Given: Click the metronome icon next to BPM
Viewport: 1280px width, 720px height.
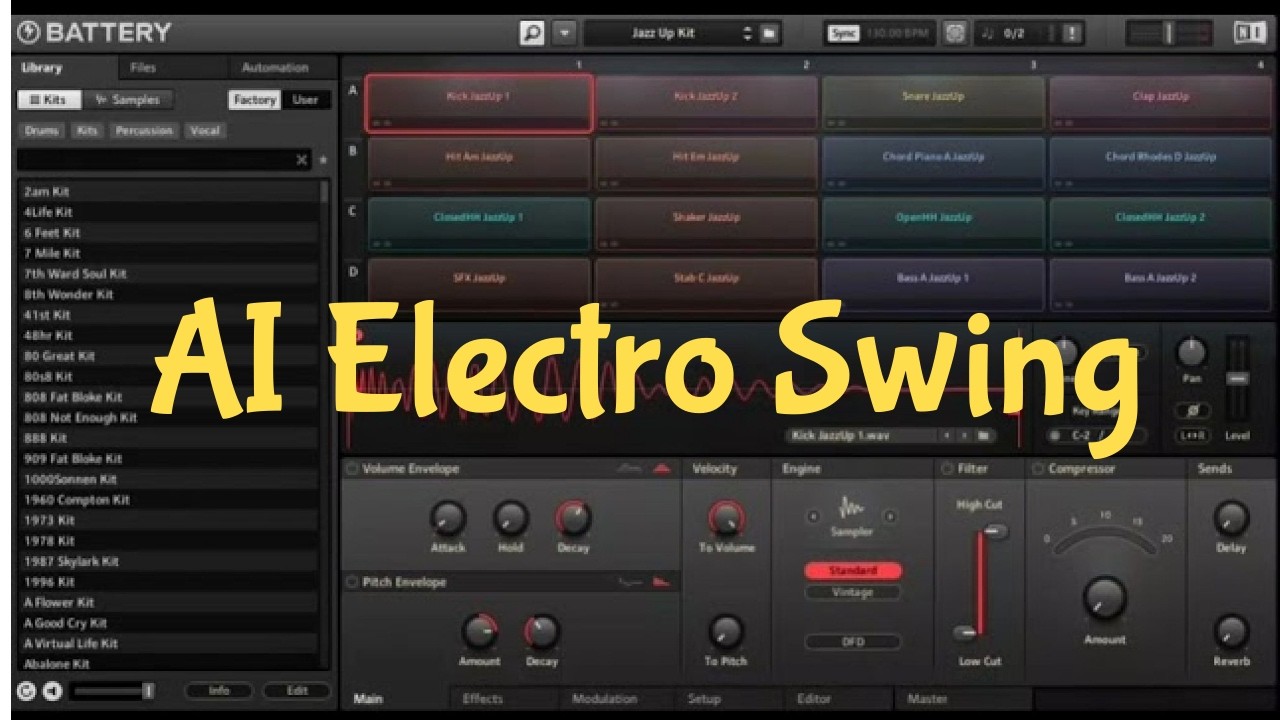Looking at the screenshot, I should click(x=955, y=33).
